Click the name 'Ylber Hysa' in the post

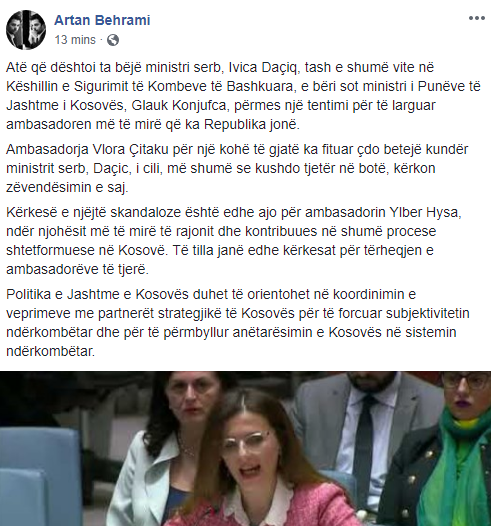(x=423, y=212)
